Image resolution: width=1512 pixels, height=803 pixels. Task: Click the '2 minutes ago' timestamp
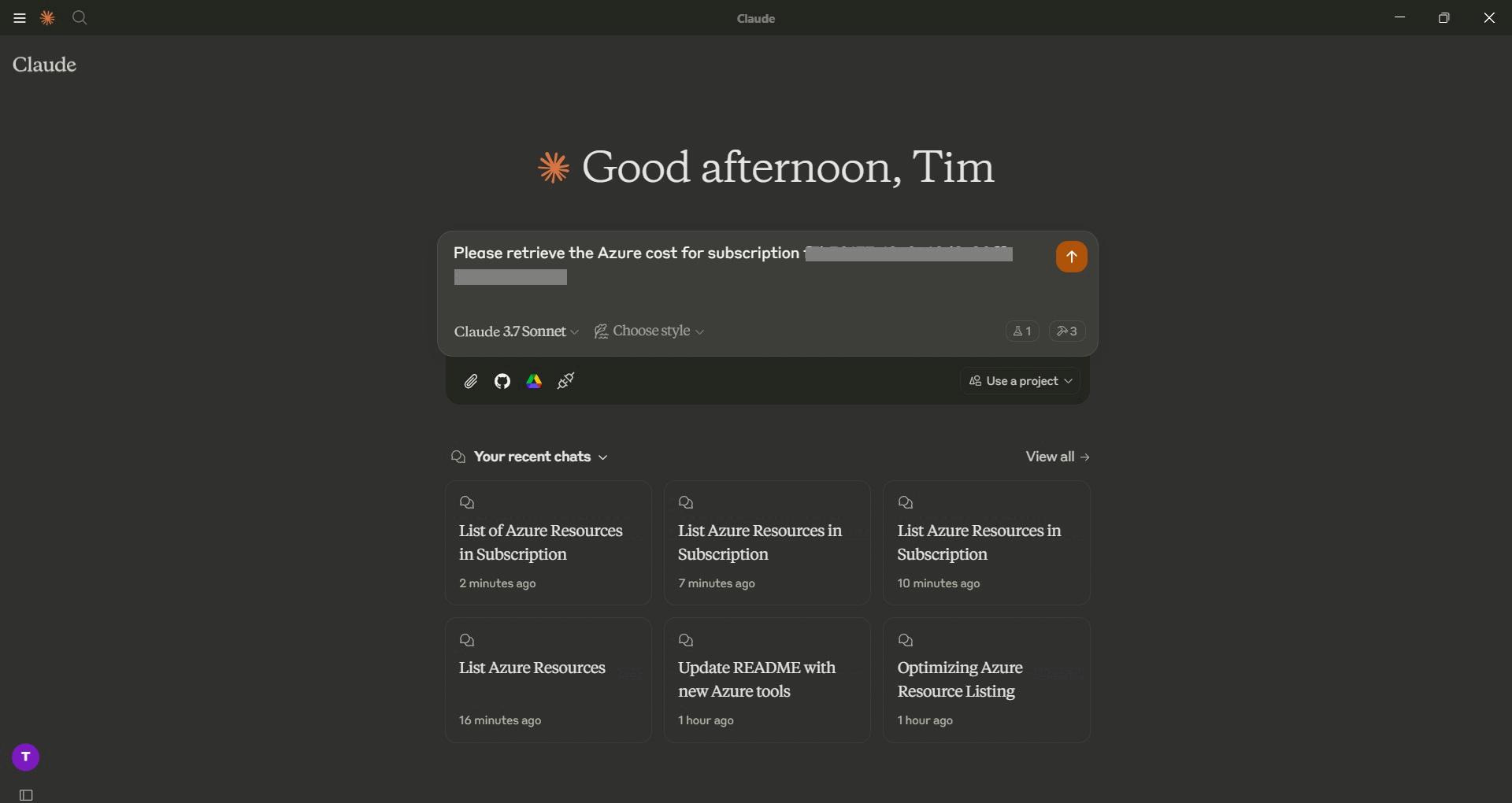tap(498, 583)
